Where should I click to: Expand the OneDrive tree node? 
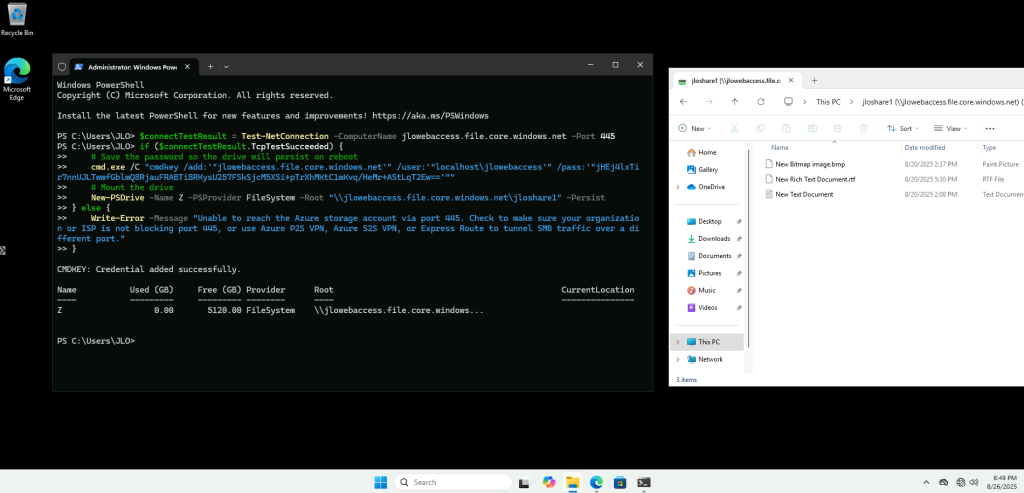tap(678, 187)
